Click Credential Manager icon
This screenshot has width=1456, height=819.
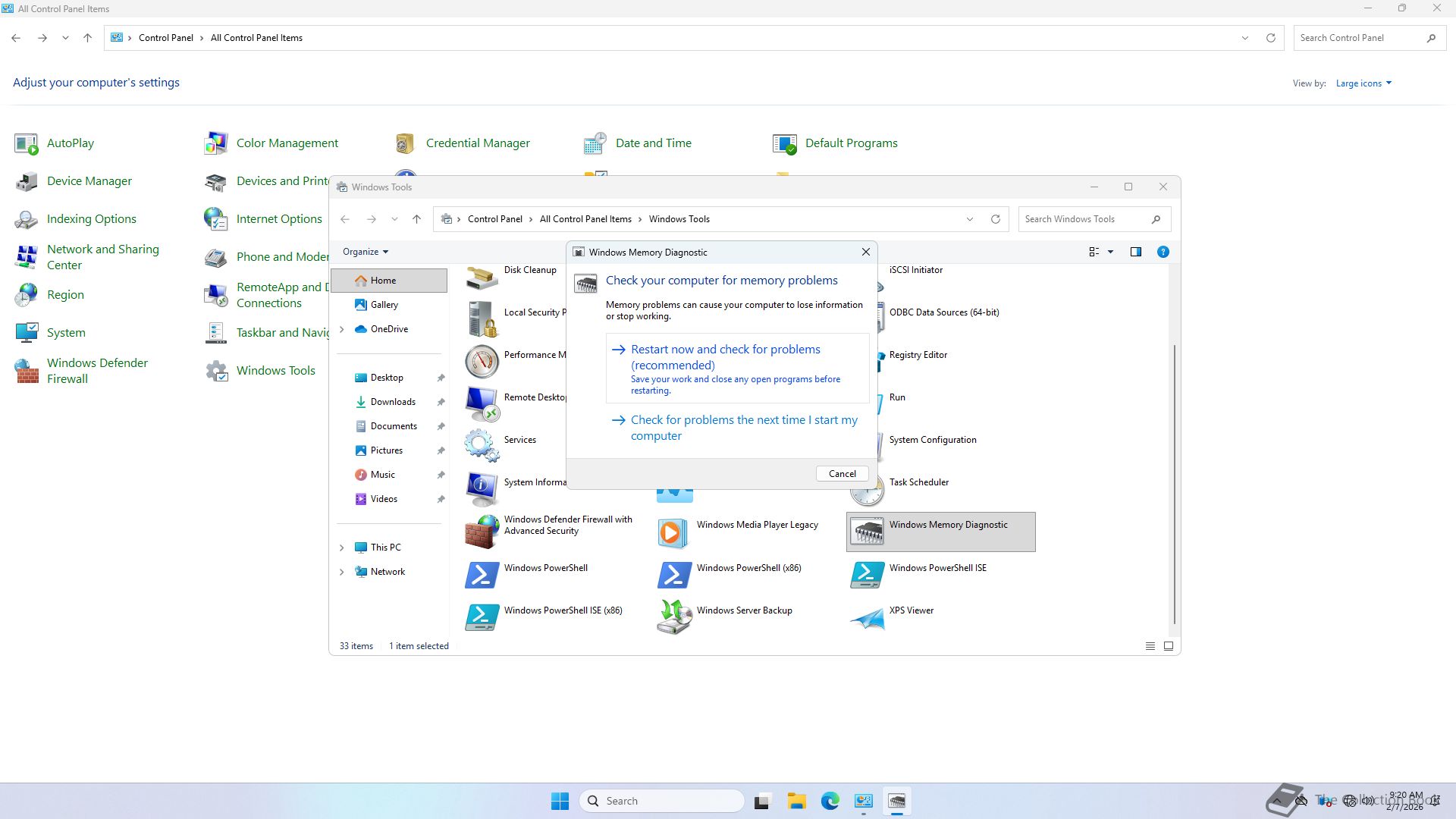pos(405,143)
